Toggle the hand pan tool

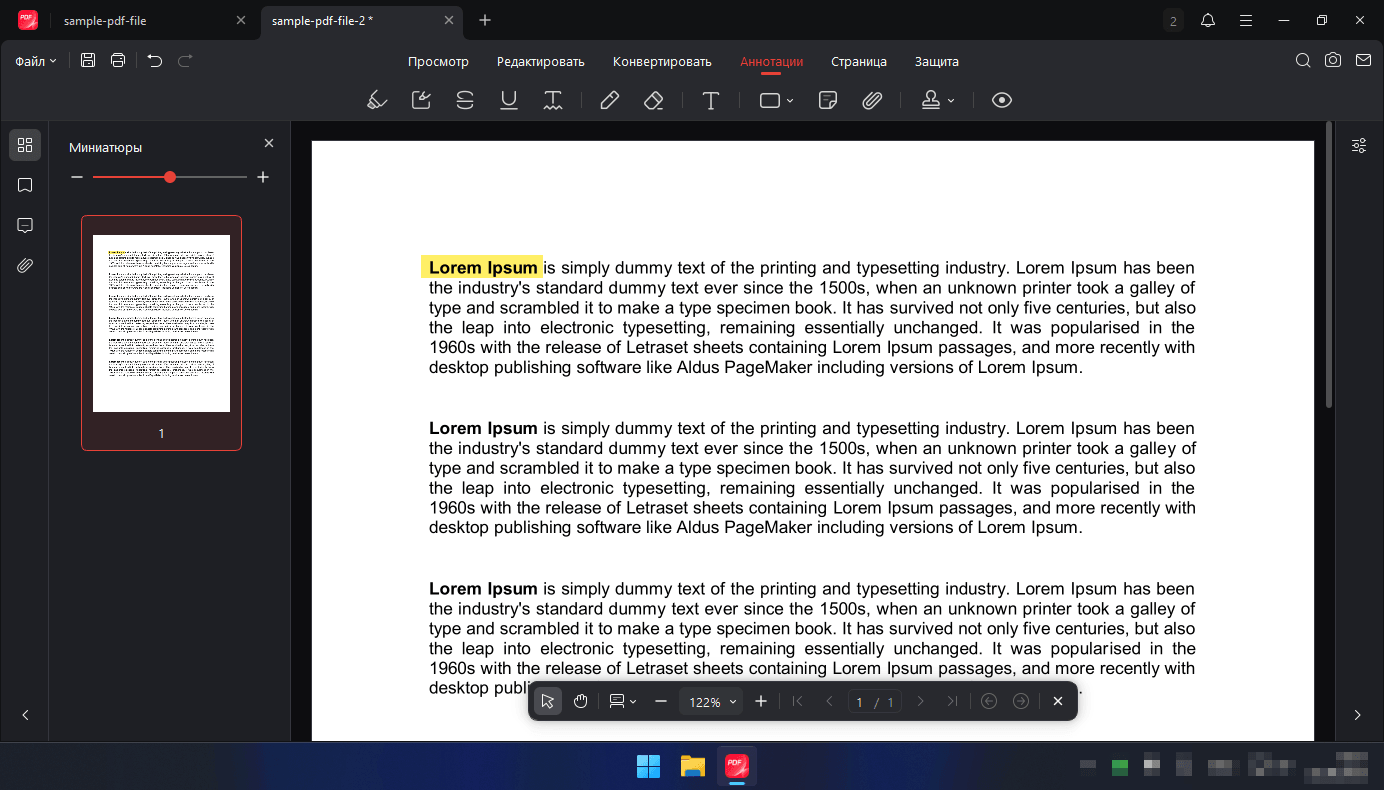tap(581, 701)
